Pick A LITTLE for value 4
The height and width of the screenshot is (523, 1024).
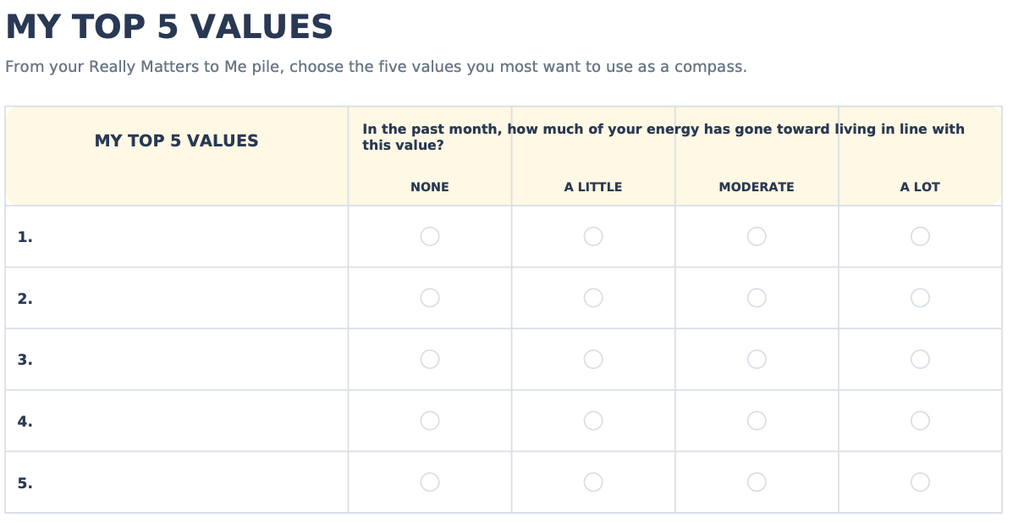click(593, 420)
